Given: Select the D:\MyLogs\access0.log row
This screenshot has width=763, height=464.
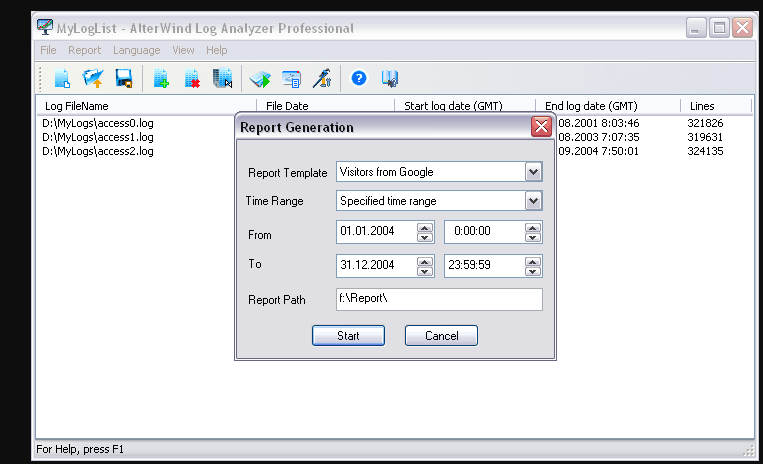Looking at the screenshot, I should [98, 123].
